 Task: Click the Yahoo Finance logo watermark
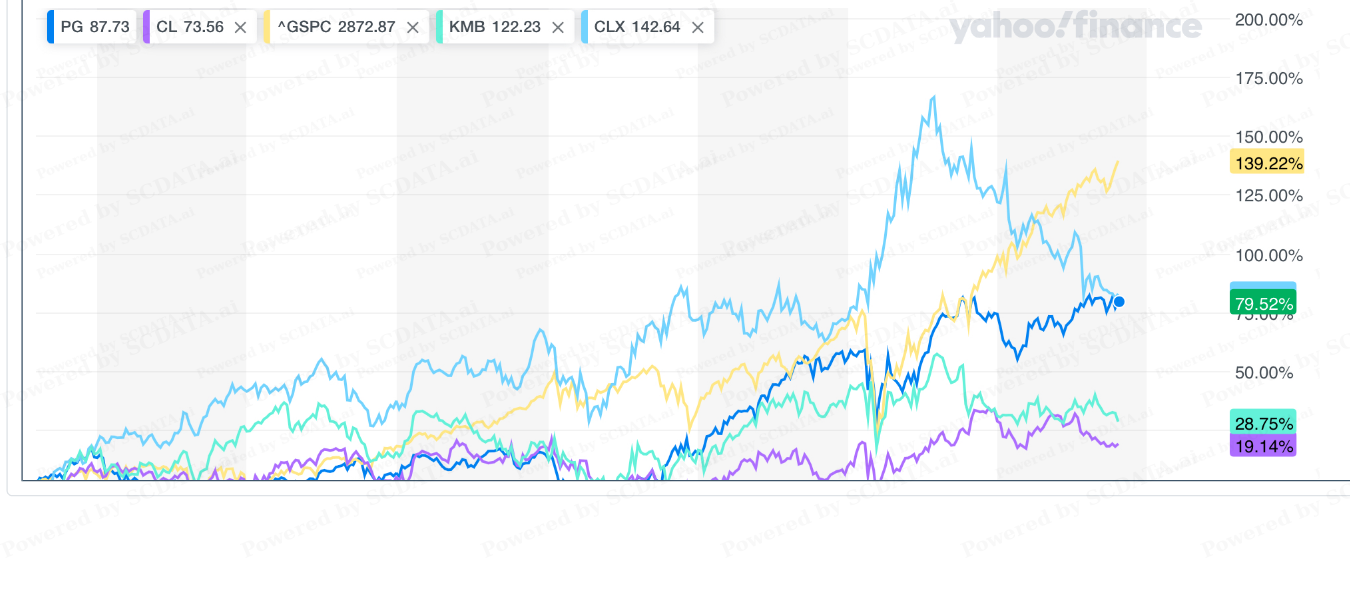coord(1075,28)
